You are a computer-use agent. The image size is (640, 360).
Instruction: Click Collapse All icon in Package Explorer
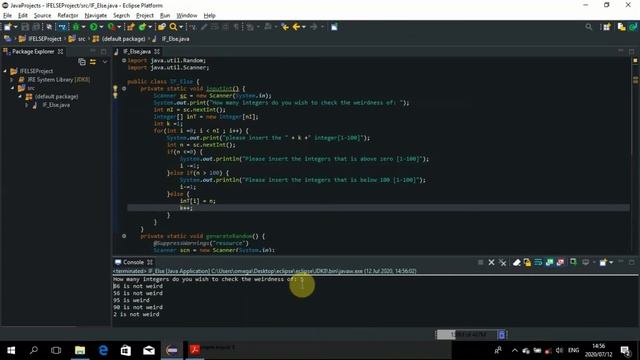click(82, 62)
